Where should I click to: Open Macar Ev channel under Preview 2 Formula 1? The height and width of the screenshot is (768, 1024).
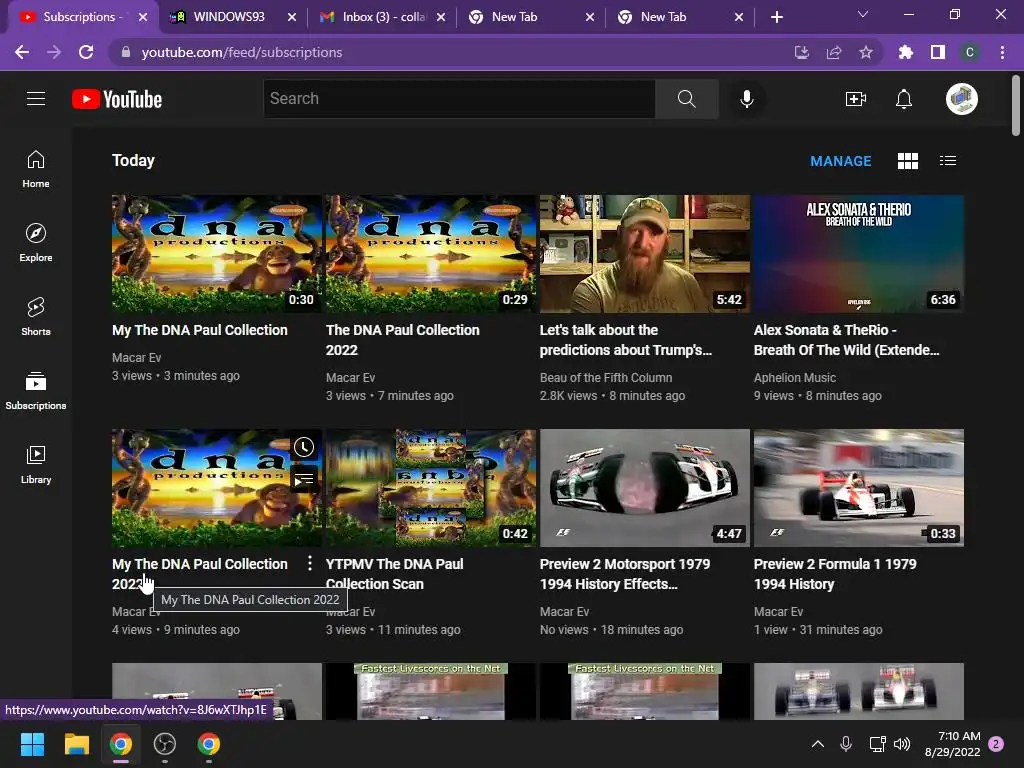[778, 611]
